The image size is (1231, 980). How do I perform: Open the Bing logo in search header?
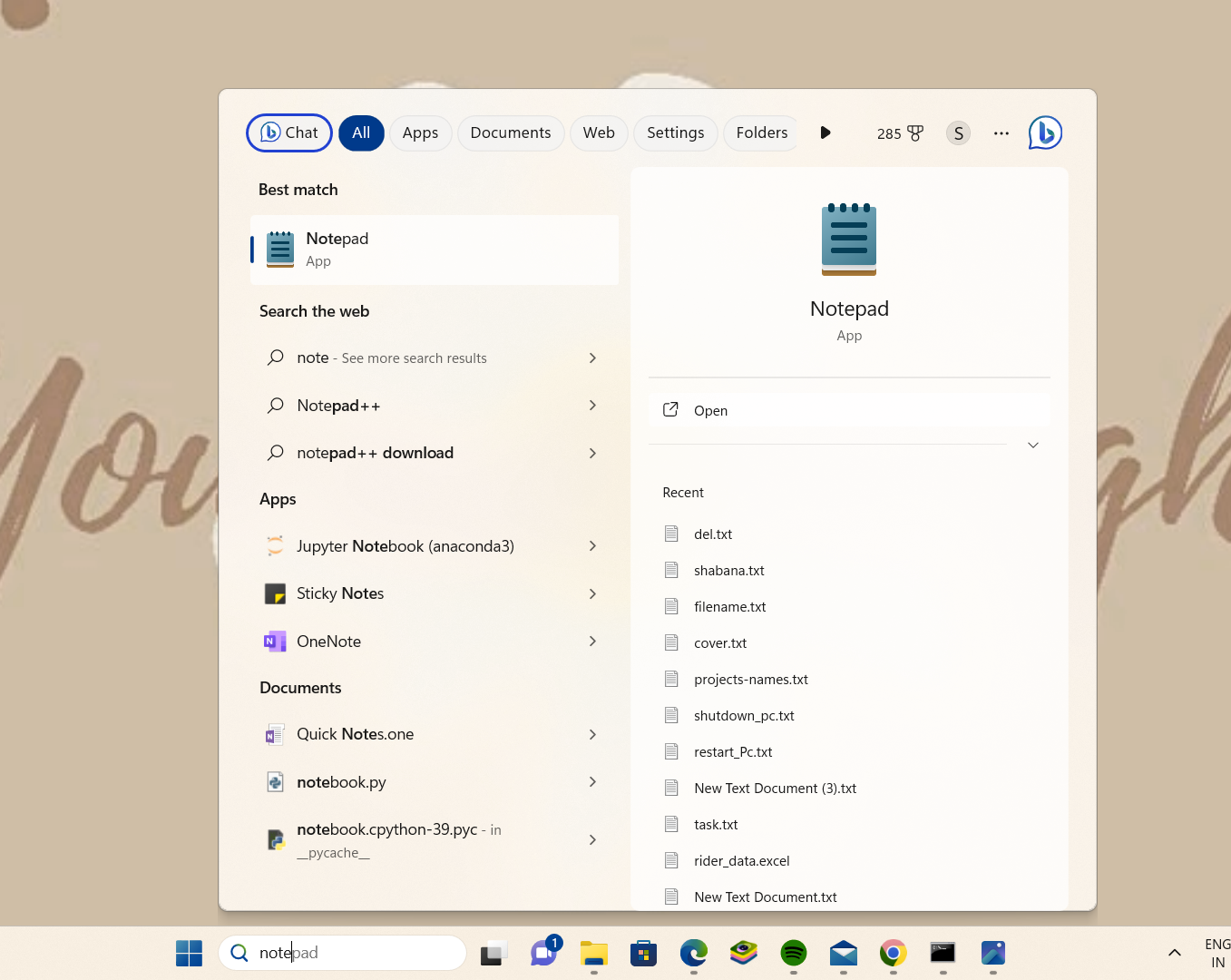pyautogui.click(x=1044, y=132)
